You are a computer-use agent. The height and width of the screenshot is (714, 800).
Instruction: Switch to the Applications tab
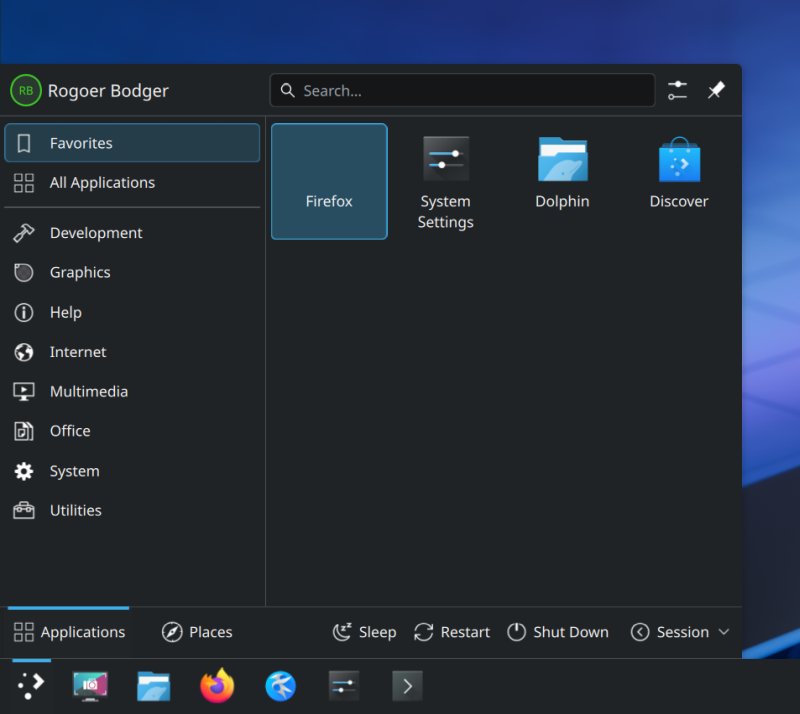69,632
